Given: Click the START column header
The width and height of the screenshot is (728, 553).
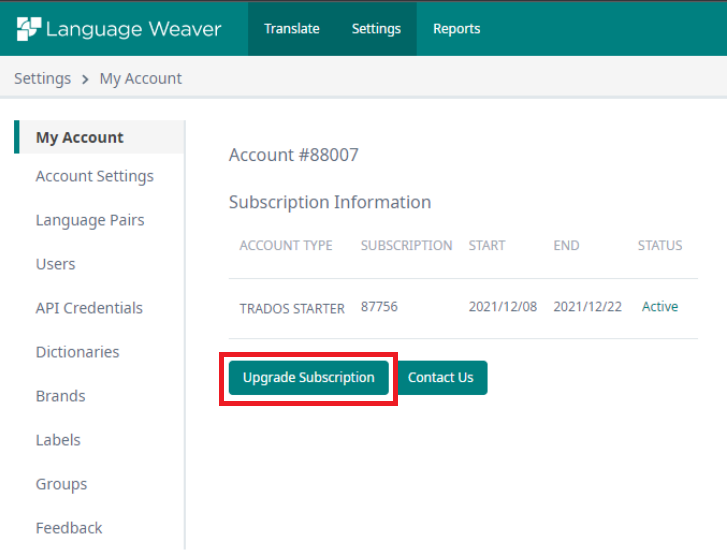Looking at the screenshot, I should pos(487,245).
